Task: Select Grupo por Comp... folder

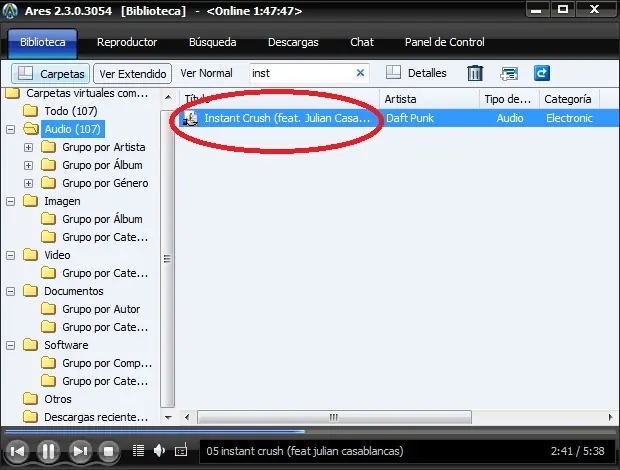Action: [107, 363]
